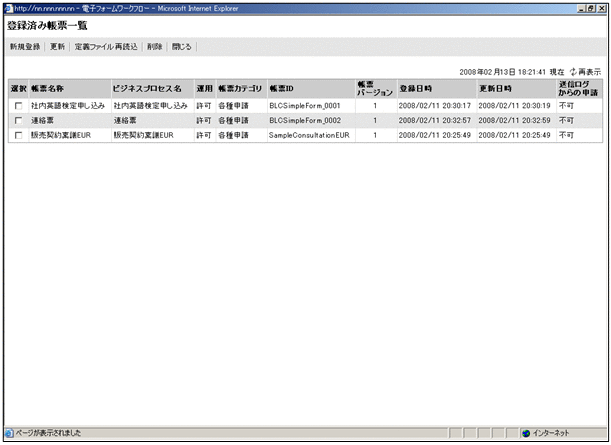The height and width of the screenshot is (445, 611).
Task: Click update date 2008/02/11 20:30:19
Action: tap(514, 106)
